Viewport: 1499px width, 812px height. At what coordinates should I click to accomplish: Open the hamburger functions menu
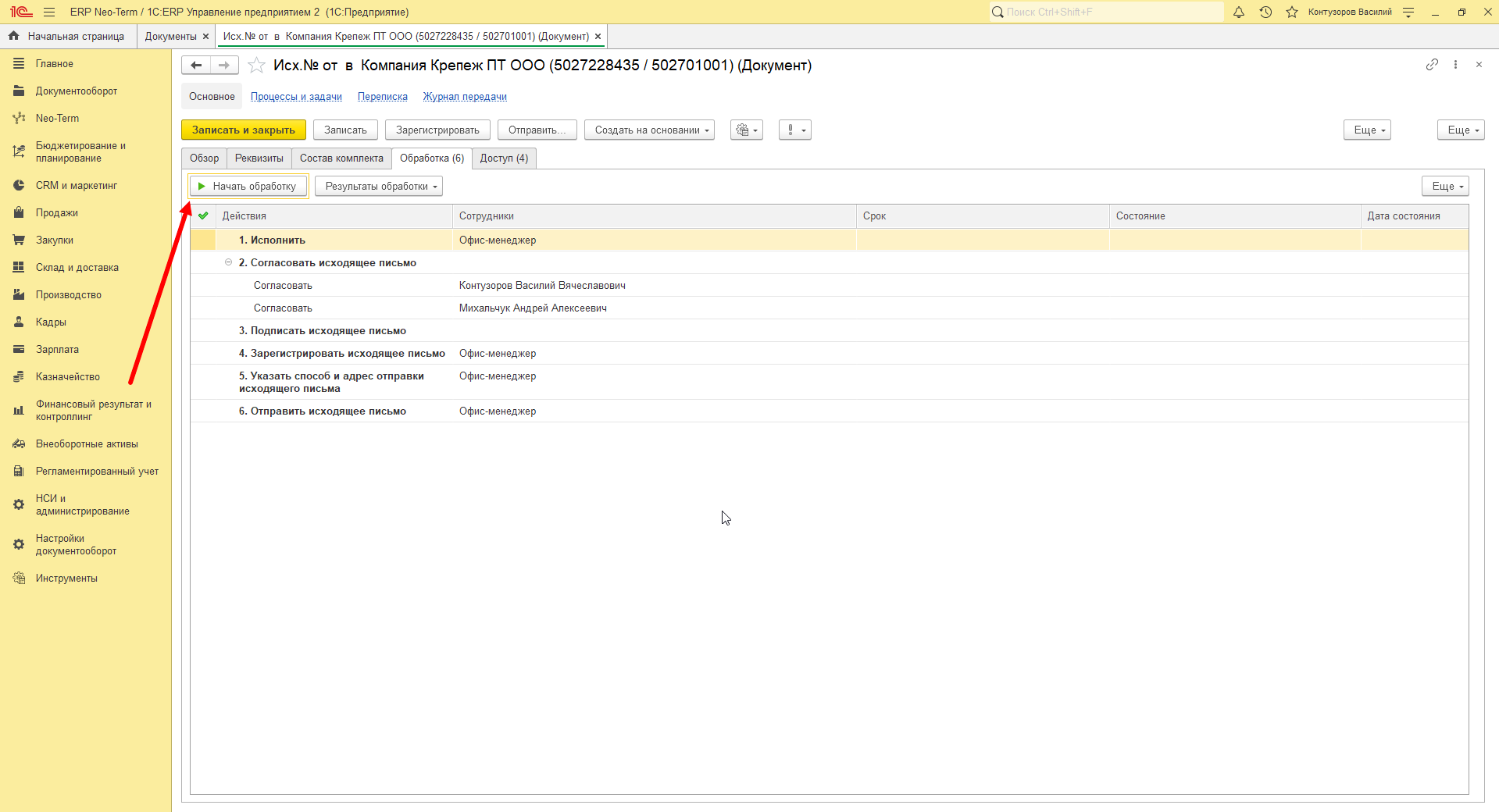click(x=49, y=12)
